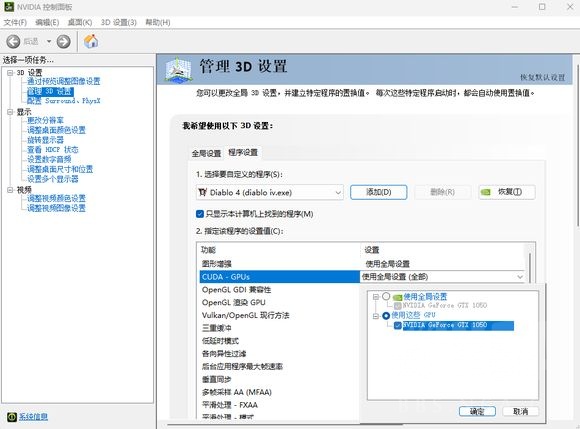Click the system information icon
Viewport: 580px width, 429px height.
pos(12,417)
